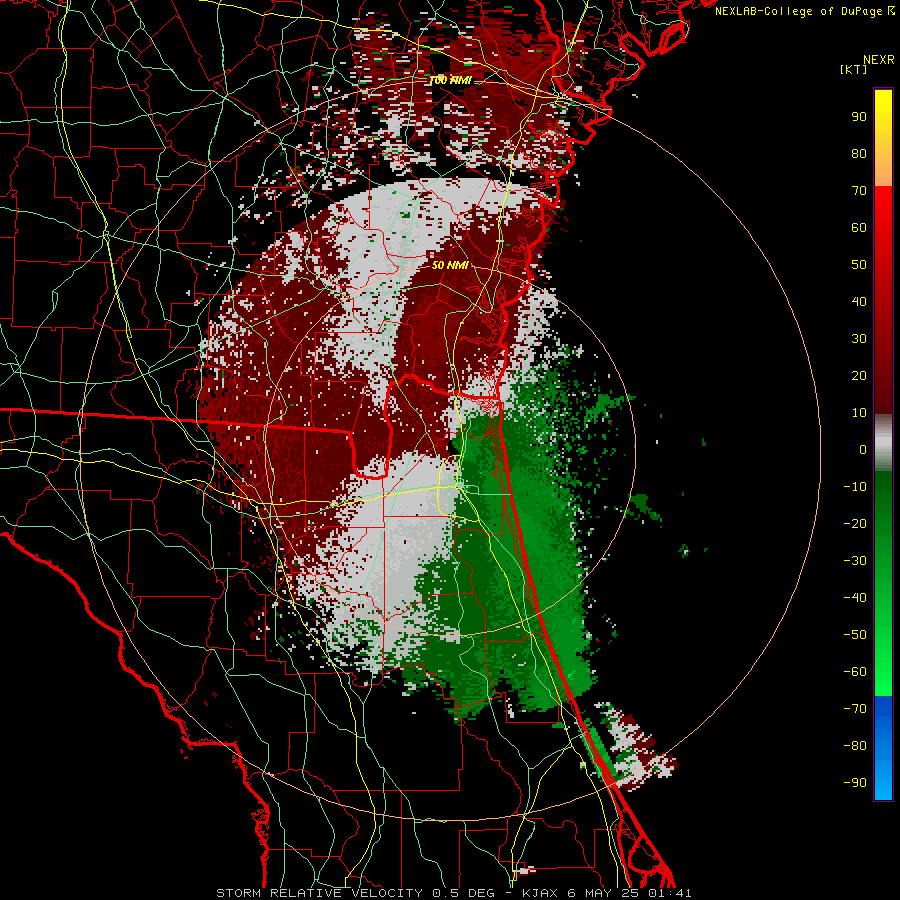This screenshot has width=900, height=900.
Task: Click the 100 NMI range ring label
Action: click(451, 80)
